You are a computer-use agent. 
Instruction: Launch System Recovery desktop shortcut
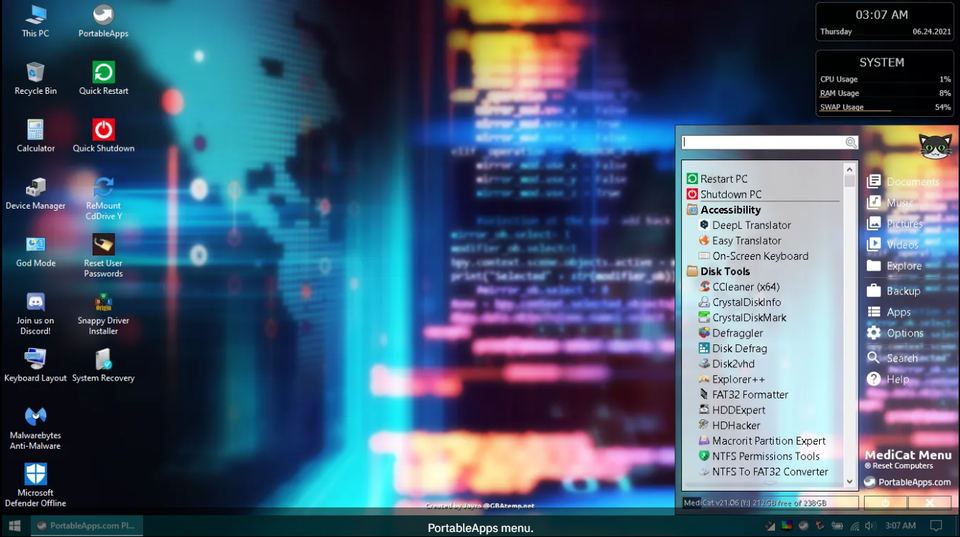point(103,366)
